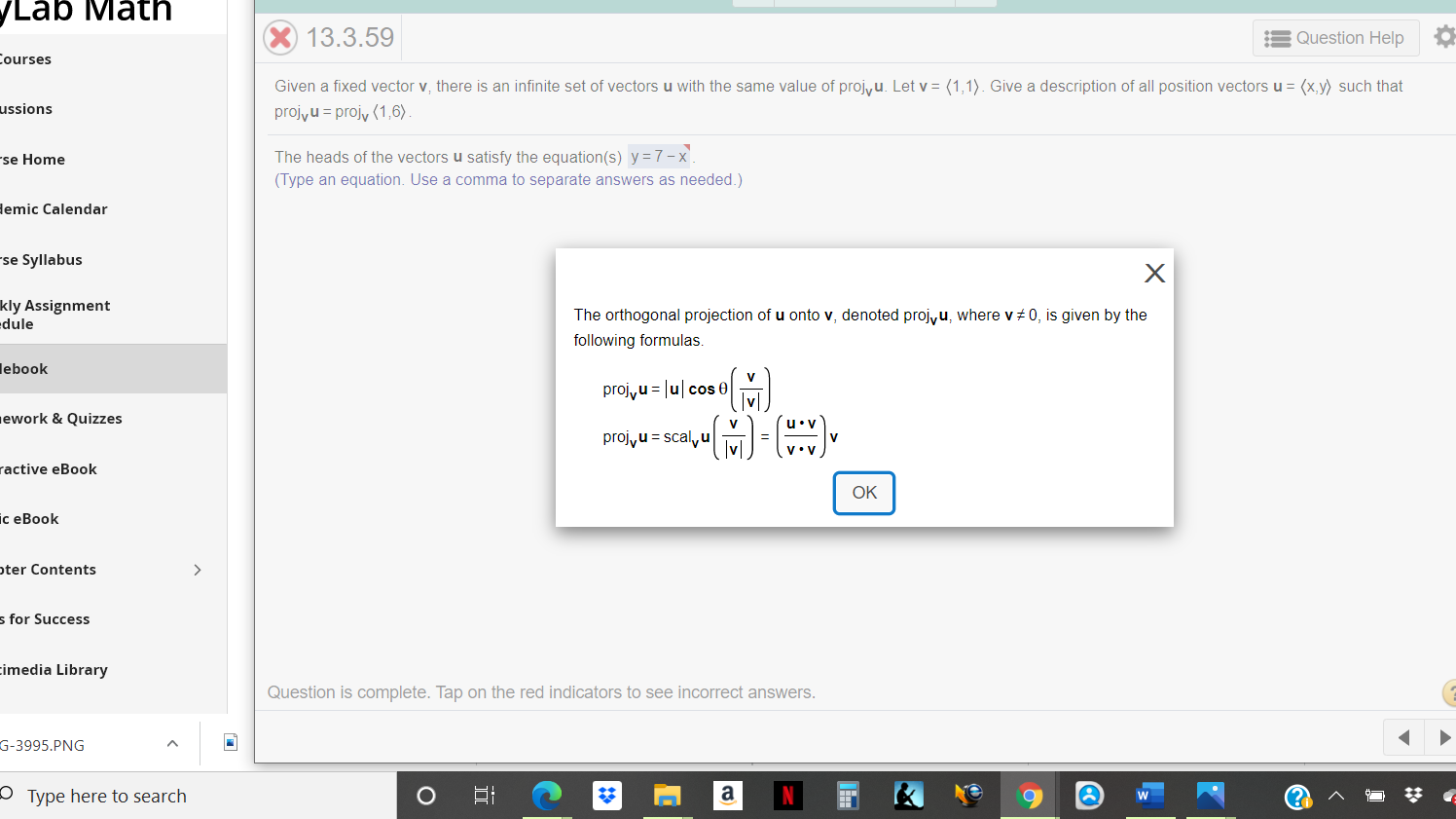Open the globe app icon on taskbar
The image size is (1456, 819).
click(968, 796)
